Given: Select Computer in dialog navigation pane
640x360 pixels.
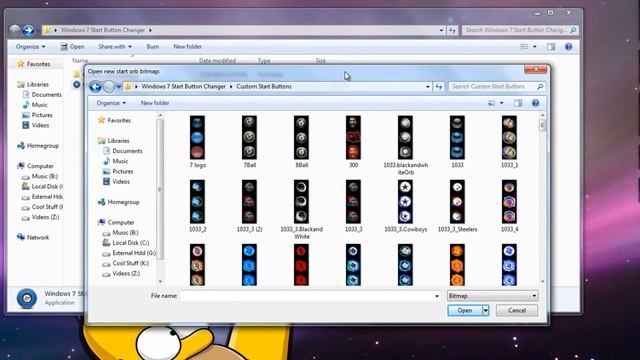Looking at the screenshot, I should [116, 222].
